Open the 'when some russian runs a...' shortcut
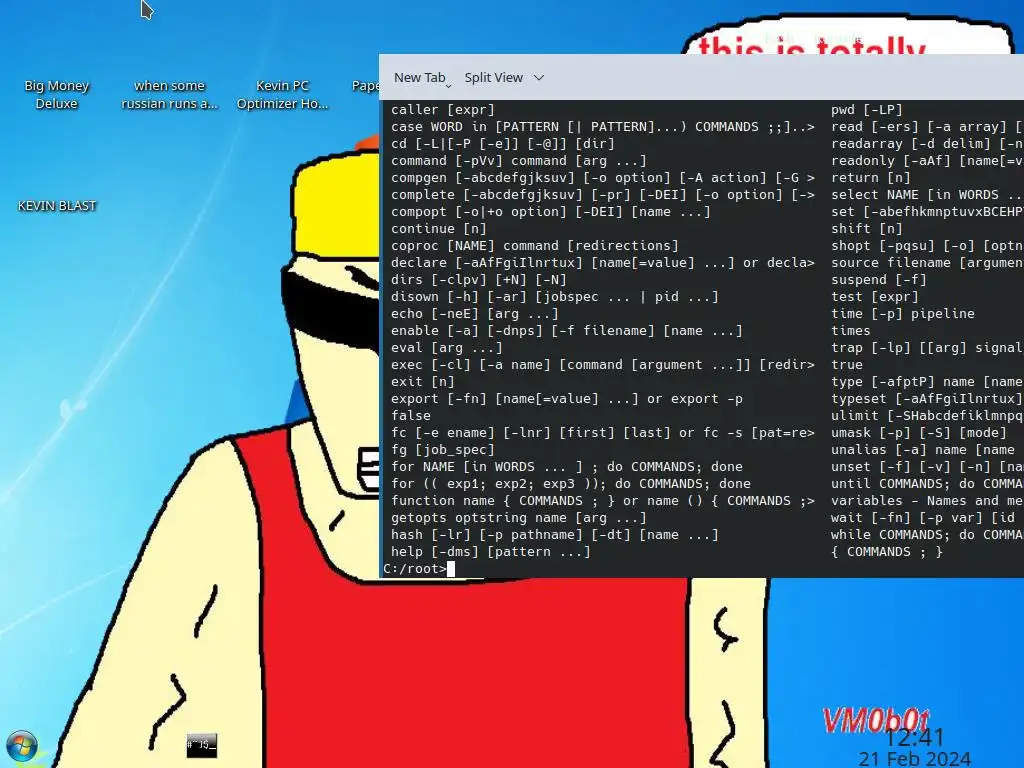Image resolution: width=1024 pixels, height=768 pixels. coord(169,94)
